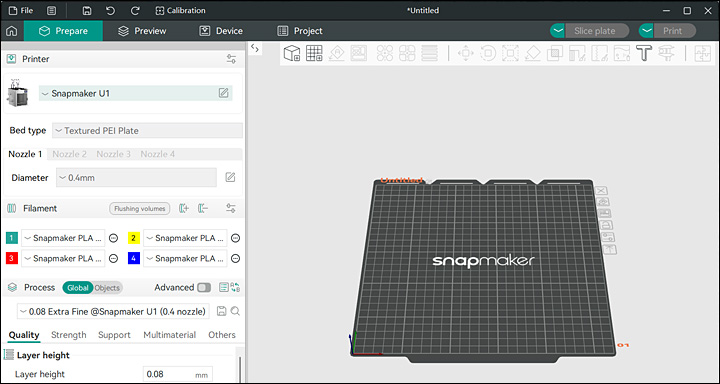Select the Measure caliper tool
The height and width of the screenshot is (384, 720).
coord(665,53)
